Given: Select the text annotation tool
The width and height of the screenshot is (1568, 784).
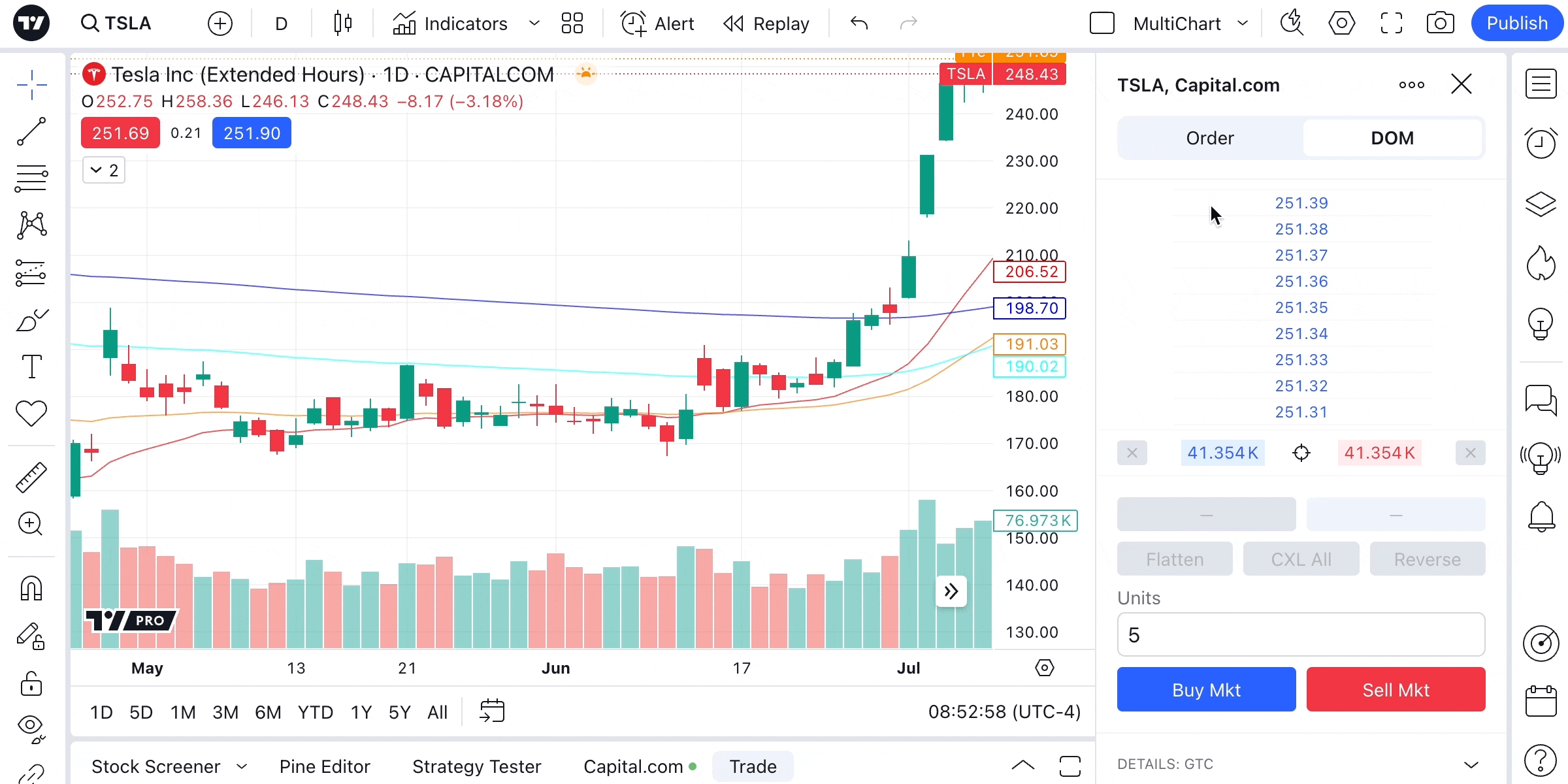Looking at the screenshot, I should coord(31,367).
